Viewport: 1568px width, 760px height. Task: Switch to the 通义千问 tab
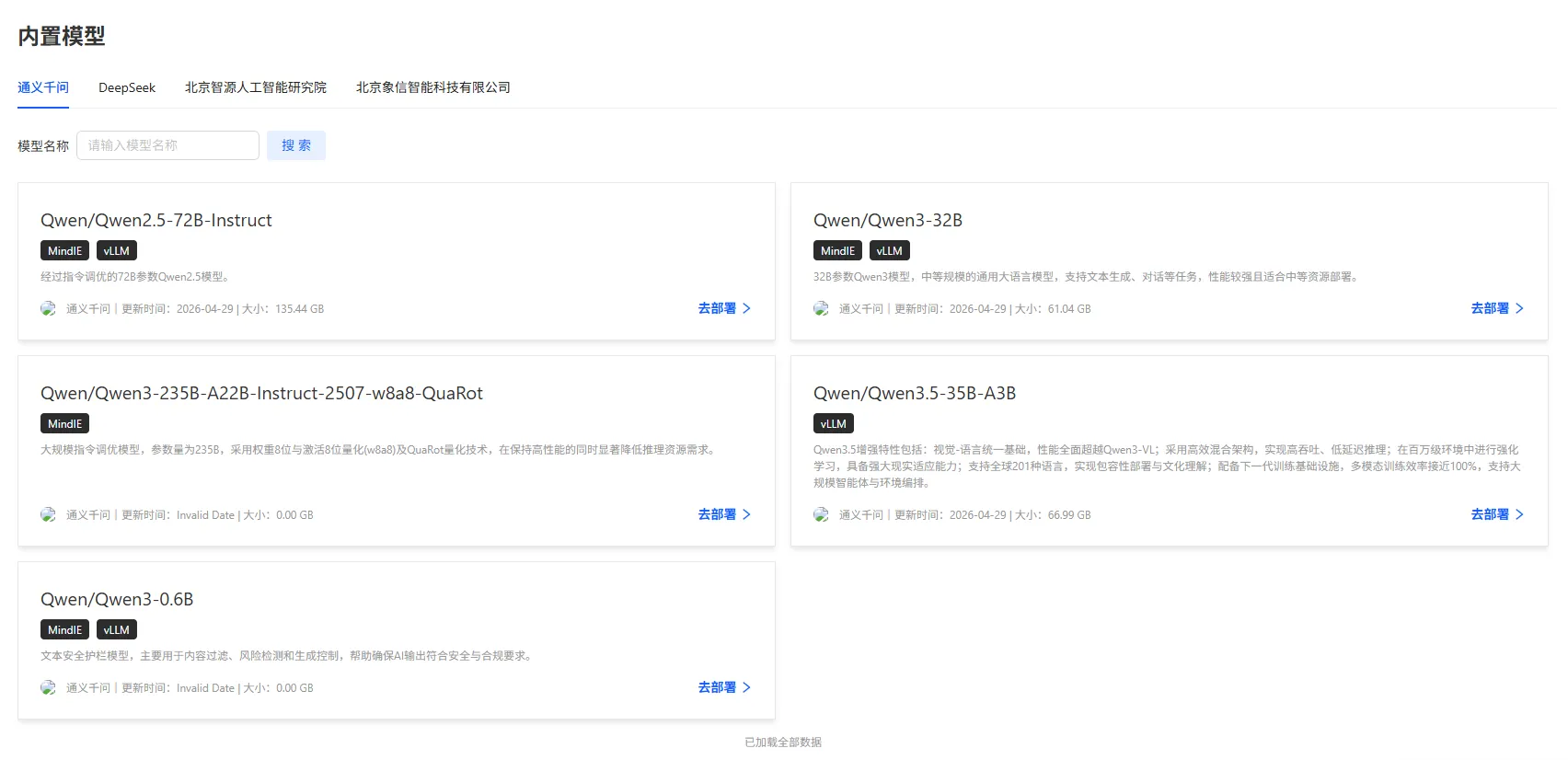(43, 87)
